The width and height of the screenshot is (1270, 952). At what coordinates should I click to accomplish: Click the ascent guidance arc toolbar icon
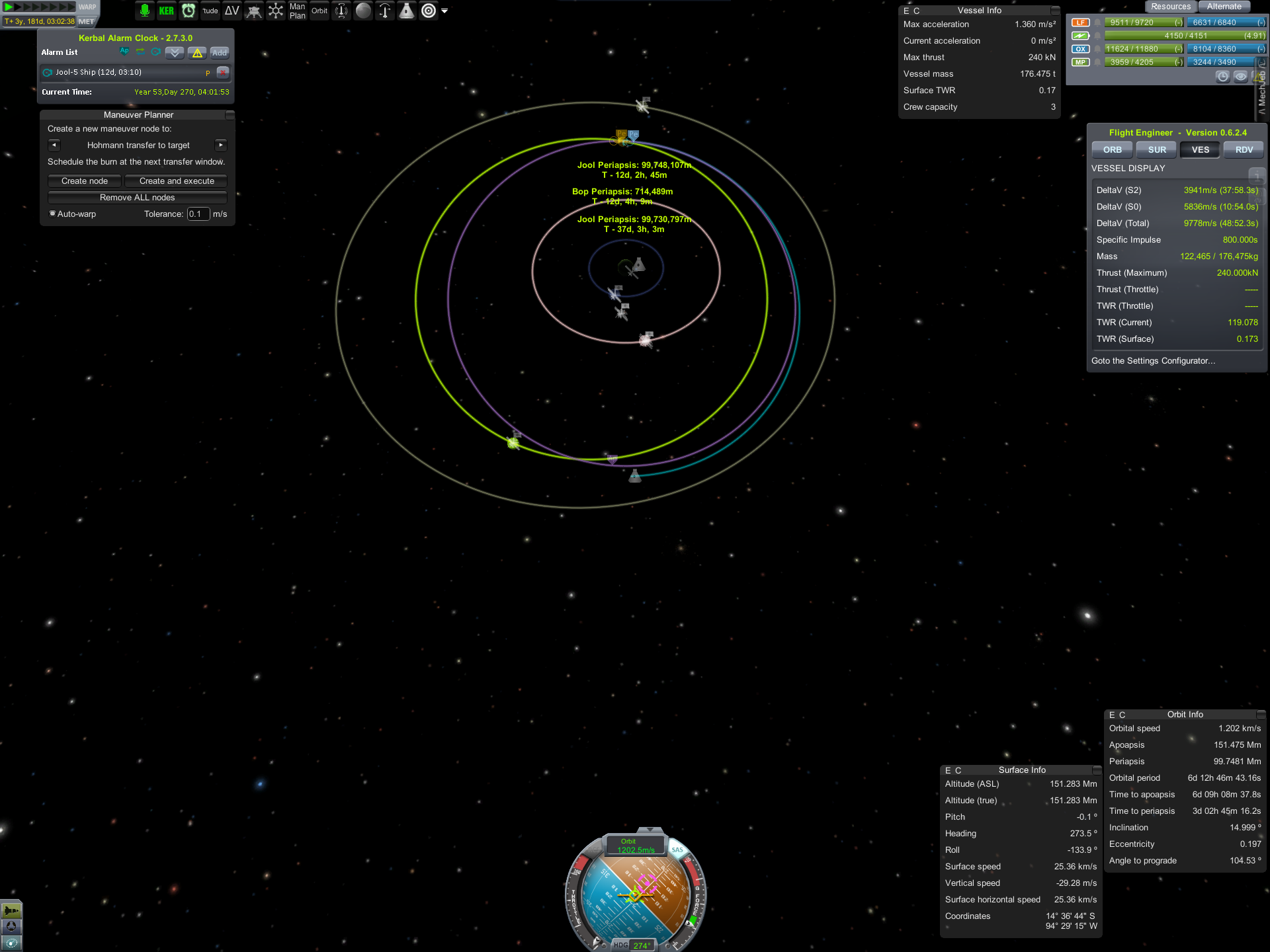(385, 11)
